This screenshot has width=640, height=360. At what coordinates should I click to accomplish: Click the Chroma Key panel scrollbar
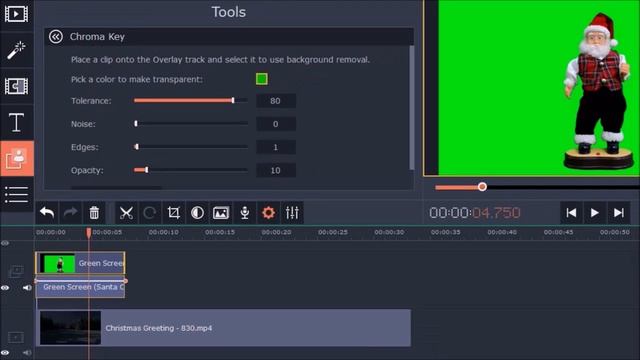[x=411, y=107]
